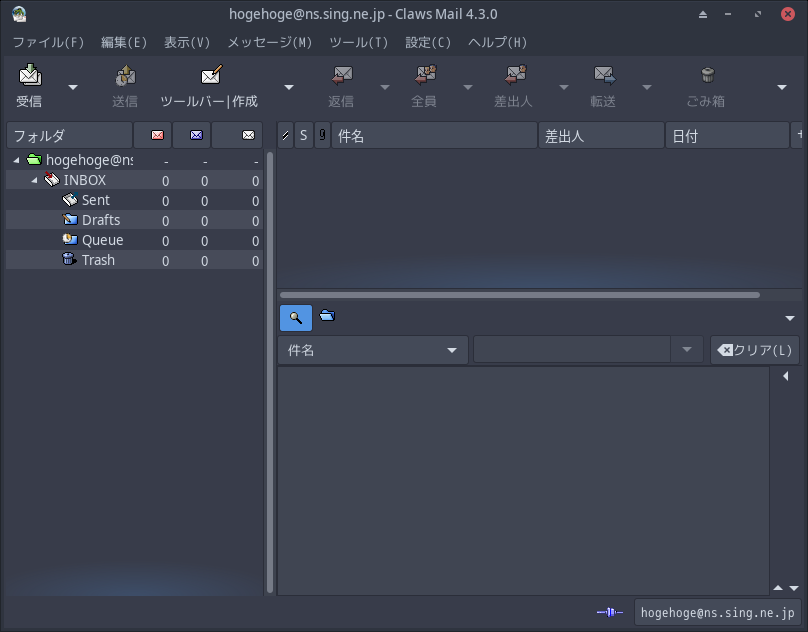Click the Trash (ごみ箱) toolbar icon
808x632 pixels.
point(708,75)
